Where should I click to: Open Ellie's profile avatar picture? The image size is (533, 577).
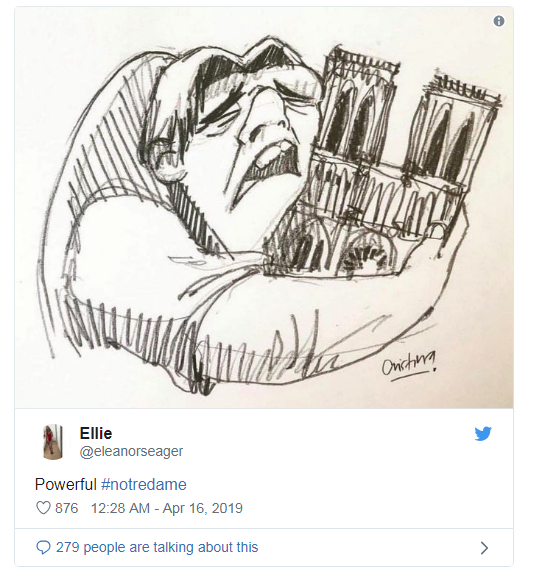pyautogui.click(x=53, y=442)
